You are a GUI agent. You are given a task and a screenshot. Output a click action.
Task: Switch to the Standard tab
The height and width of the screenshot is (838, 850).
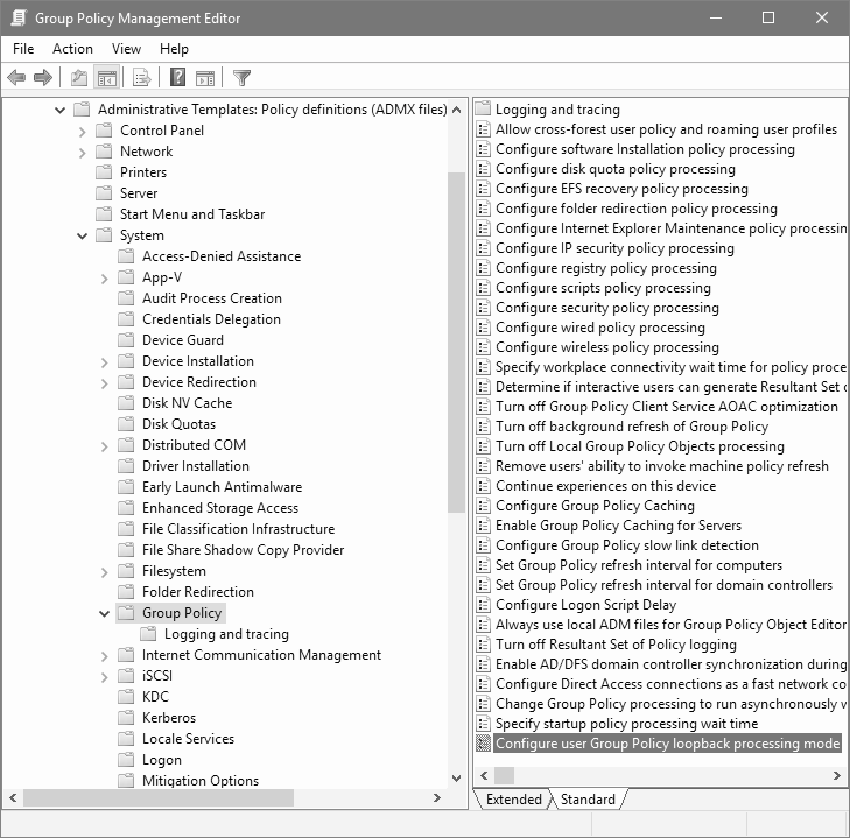point(588,799)
